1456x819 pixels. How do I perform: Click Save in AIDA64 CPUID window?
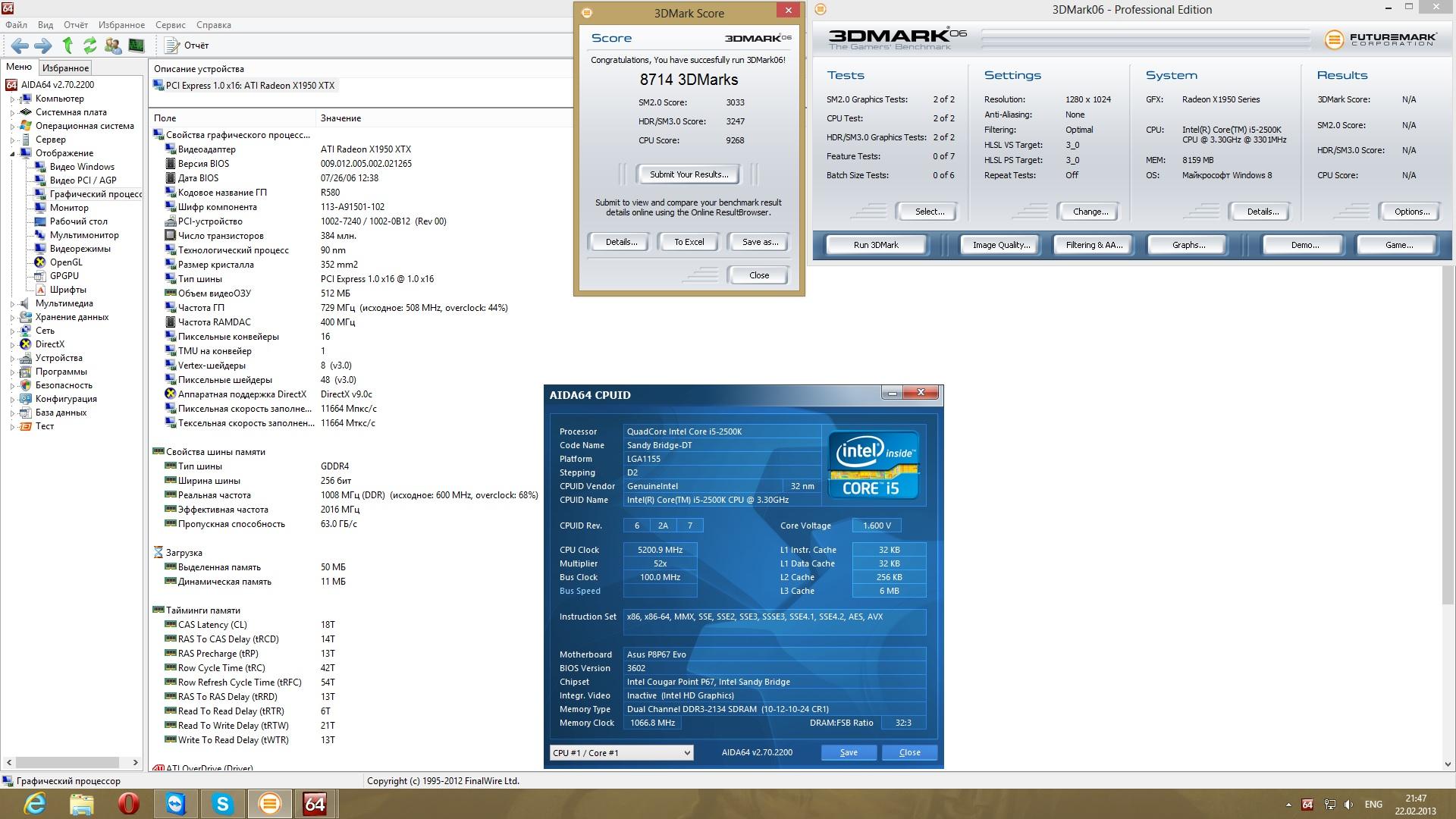pos(849,752)
